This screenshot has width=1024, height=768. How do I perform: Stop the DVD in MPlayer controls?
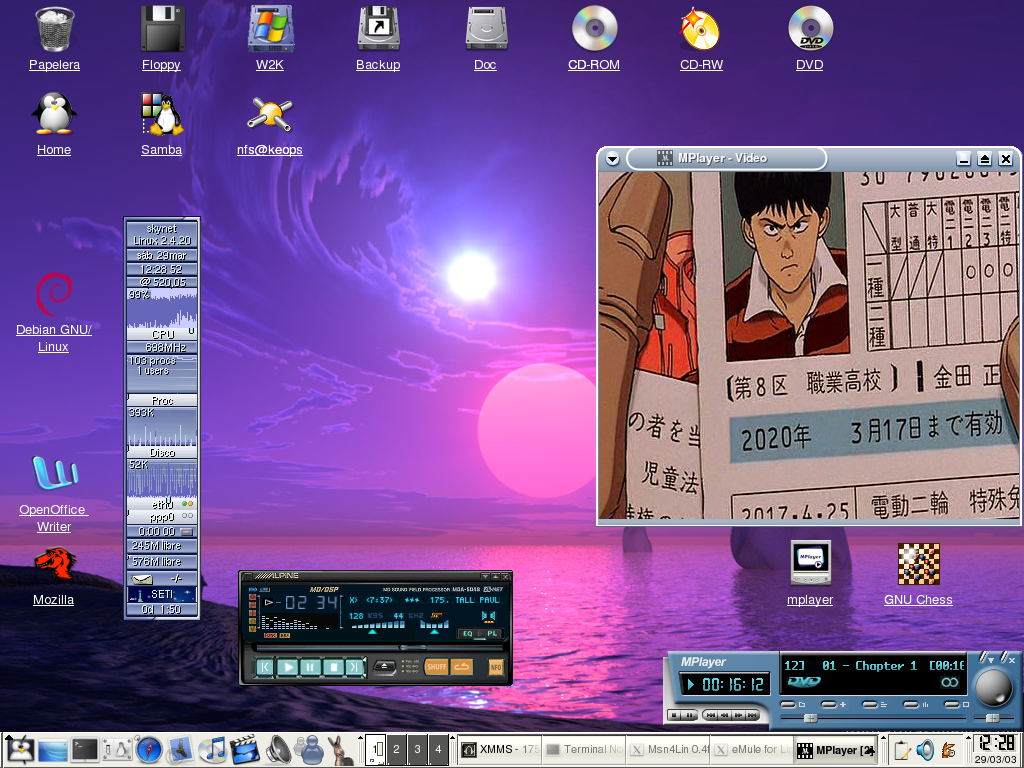tap(674, 715)
